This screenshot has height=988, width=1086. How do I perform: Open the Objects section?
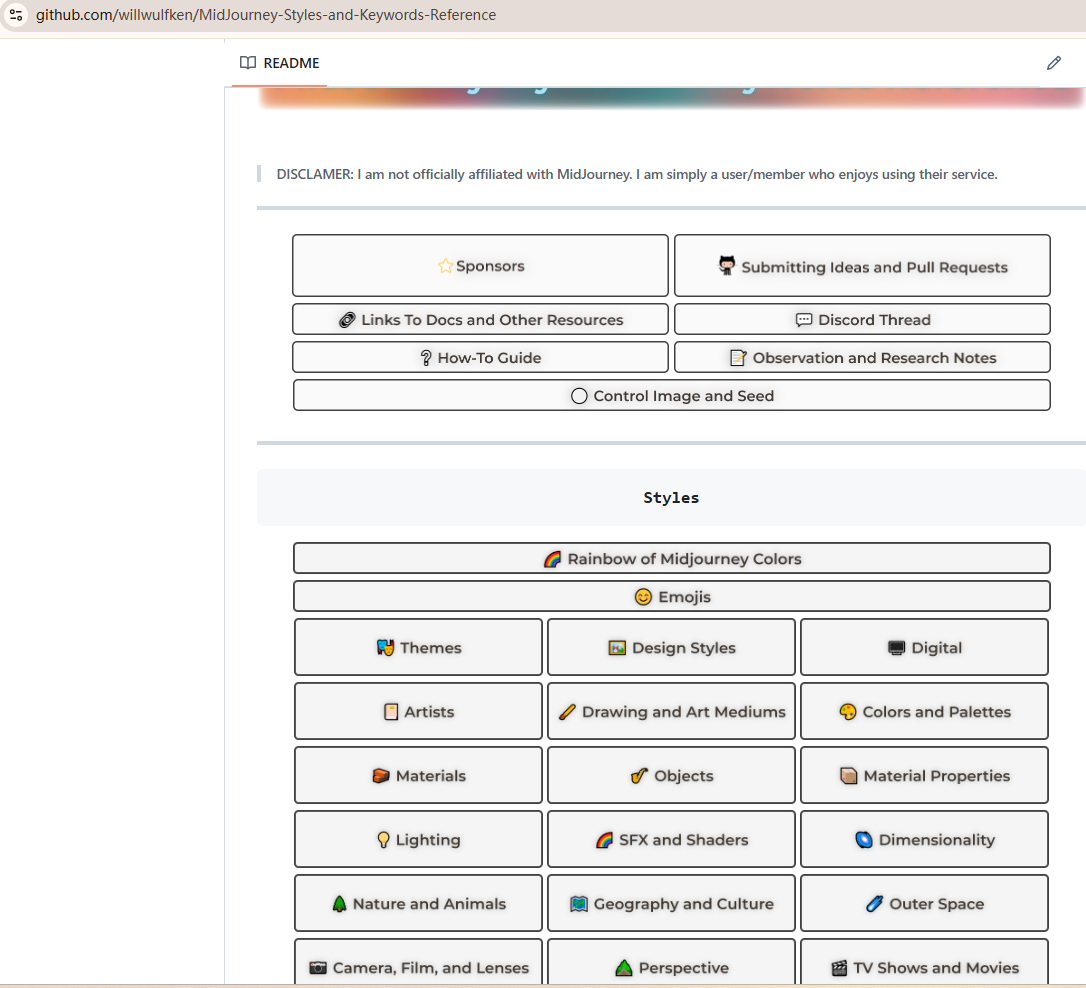pyautogui.click(x=671, y=775)
